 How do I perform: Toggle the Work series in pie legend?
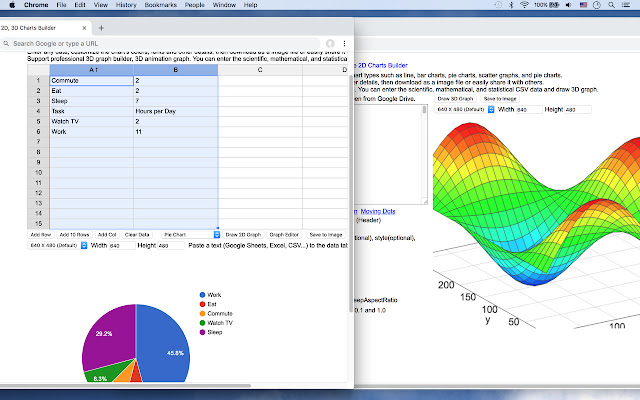pos(215,295)
